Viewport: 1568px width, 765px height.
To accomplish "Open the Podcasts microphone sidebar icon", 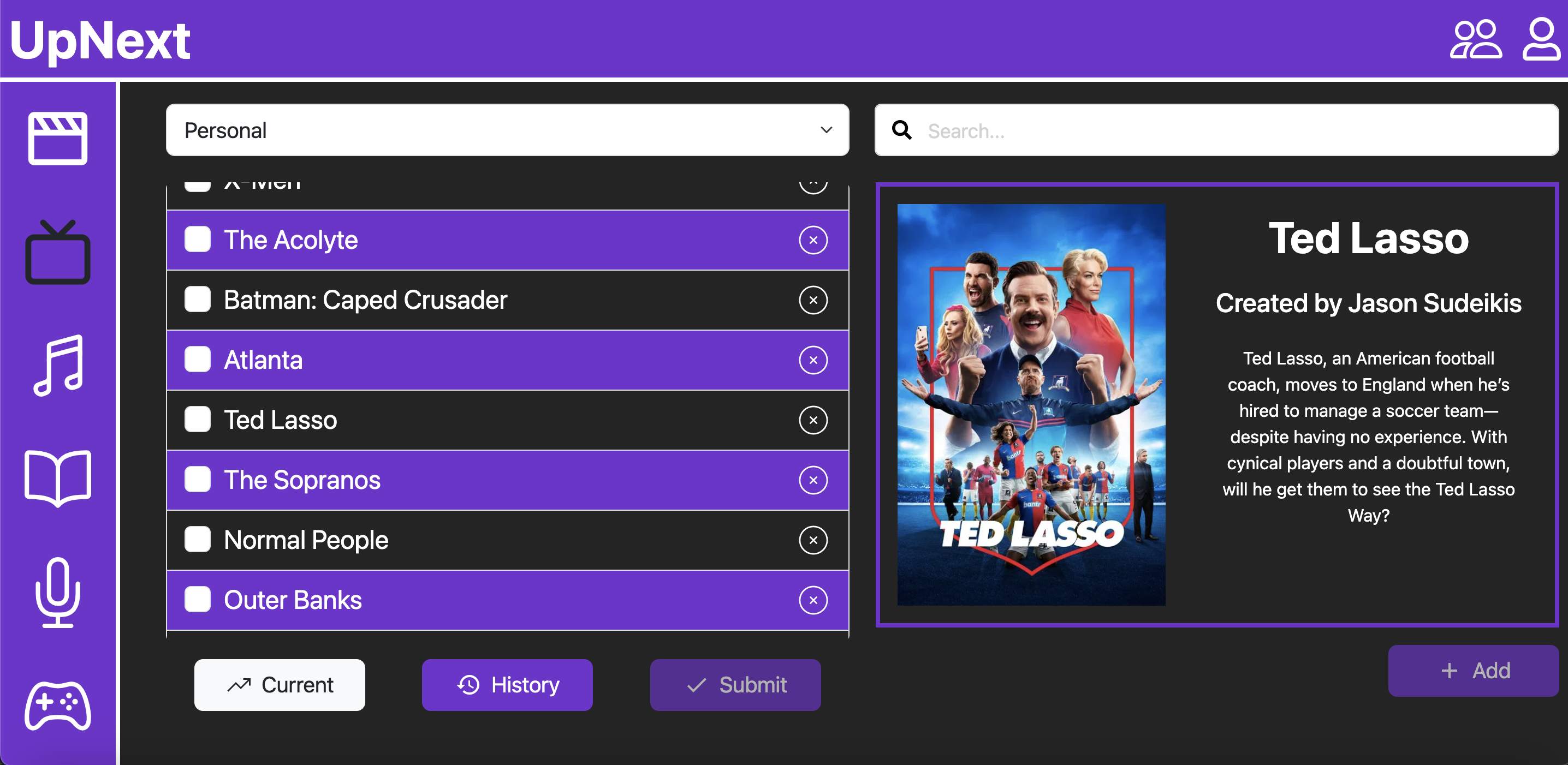I will [x=58, y=591].
